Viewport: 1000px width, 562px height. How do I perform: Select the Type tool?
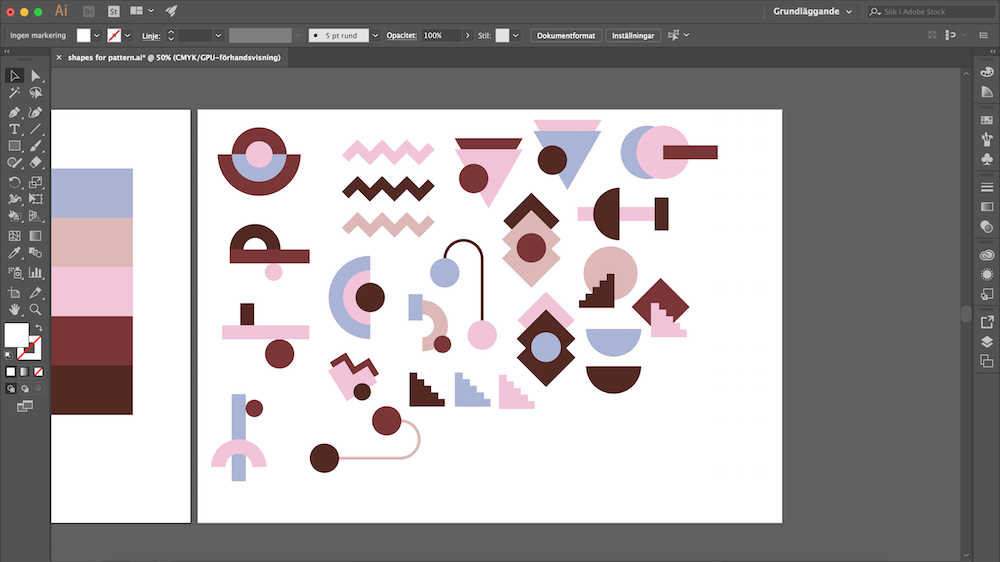click(x=14, y=129)
